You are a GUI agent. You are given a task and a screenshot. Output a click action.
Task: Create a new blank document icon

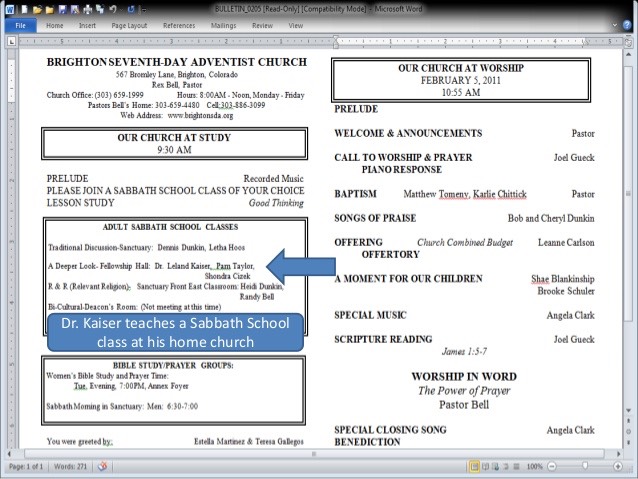24,9
